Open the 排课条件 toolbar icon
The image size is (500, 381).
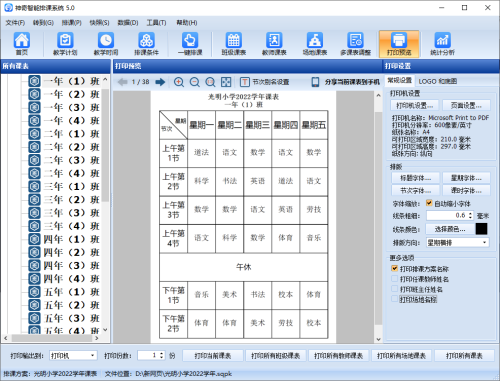[x=146, y=44]
